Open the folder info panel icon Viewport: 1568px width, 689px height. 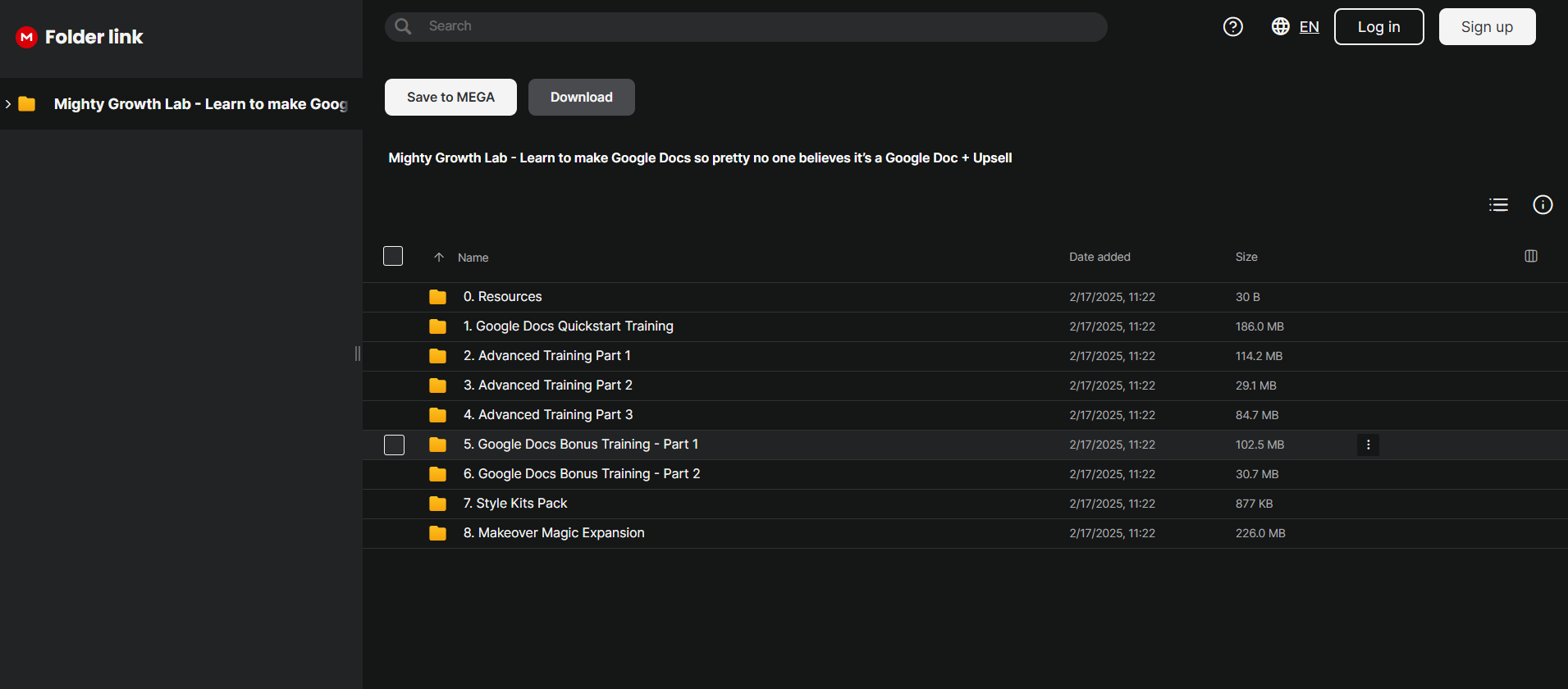pos(1543,205)
